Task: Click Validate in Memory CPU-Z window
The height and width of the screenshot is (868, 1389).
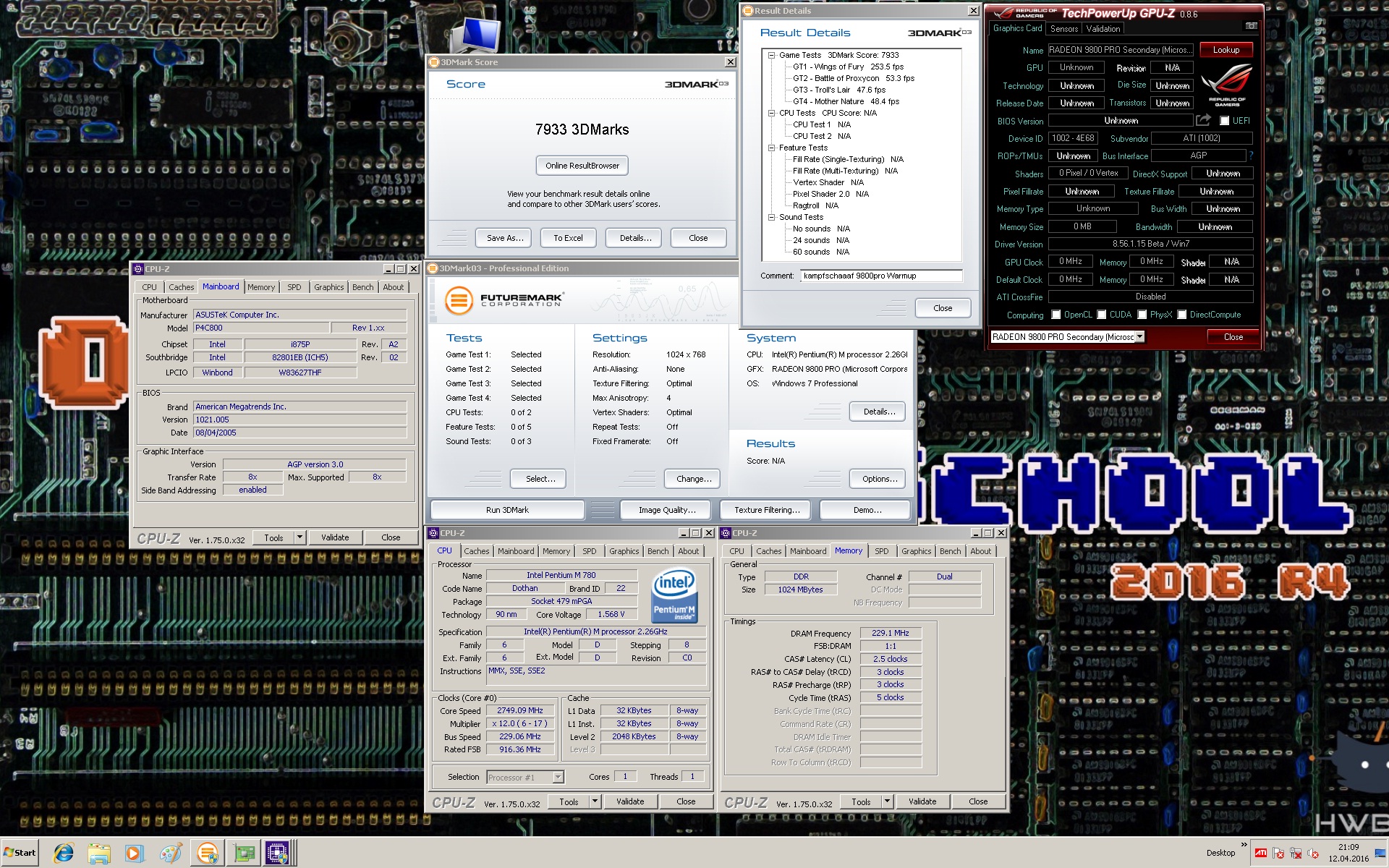Action: [922, 801]
